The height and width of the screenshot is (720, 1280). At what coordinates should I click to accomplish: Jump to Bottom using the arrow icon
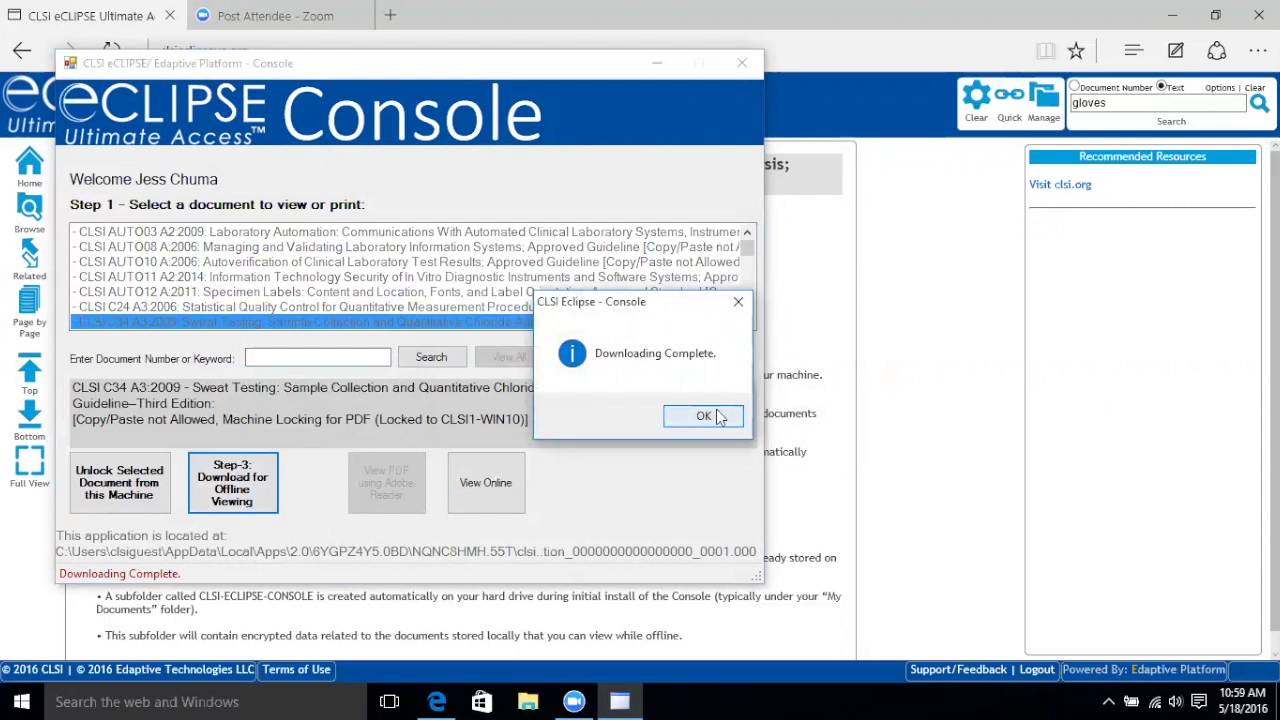click(29, 421)
